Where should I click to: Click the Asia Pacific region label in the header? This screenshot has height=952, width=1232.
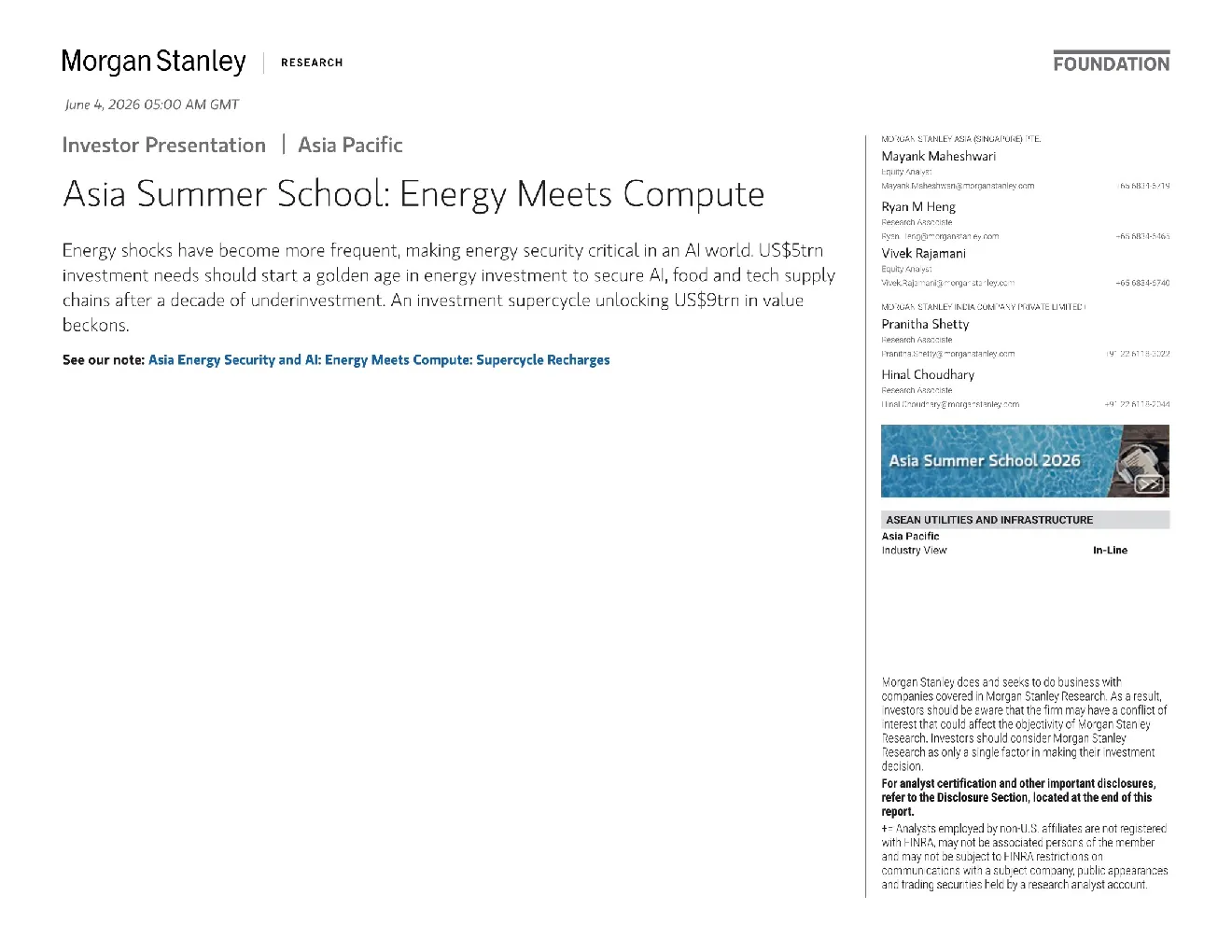point(350,145)
